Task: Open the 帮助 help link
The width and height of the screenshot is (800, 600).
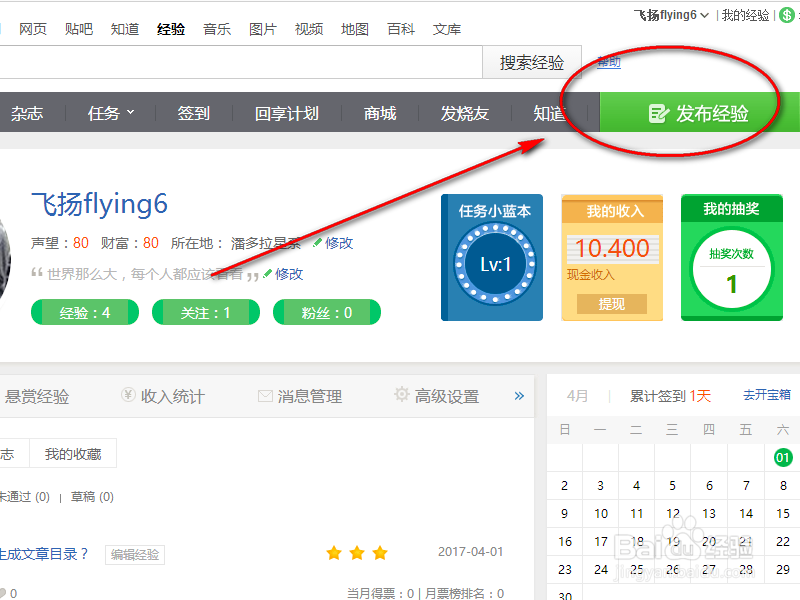Action: pos(609,62)
